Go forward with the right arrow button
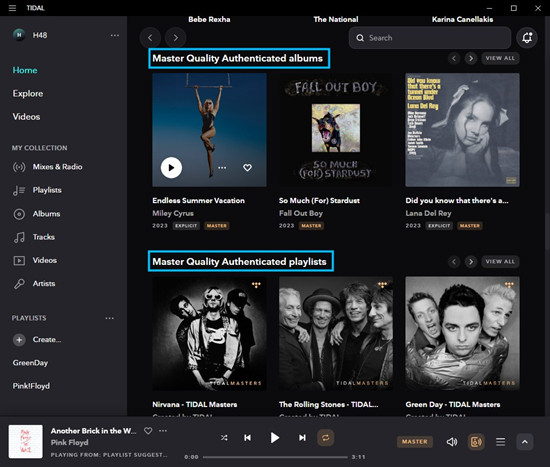The image size is (550, 467). pyautogui.click(x=175, y=38)
